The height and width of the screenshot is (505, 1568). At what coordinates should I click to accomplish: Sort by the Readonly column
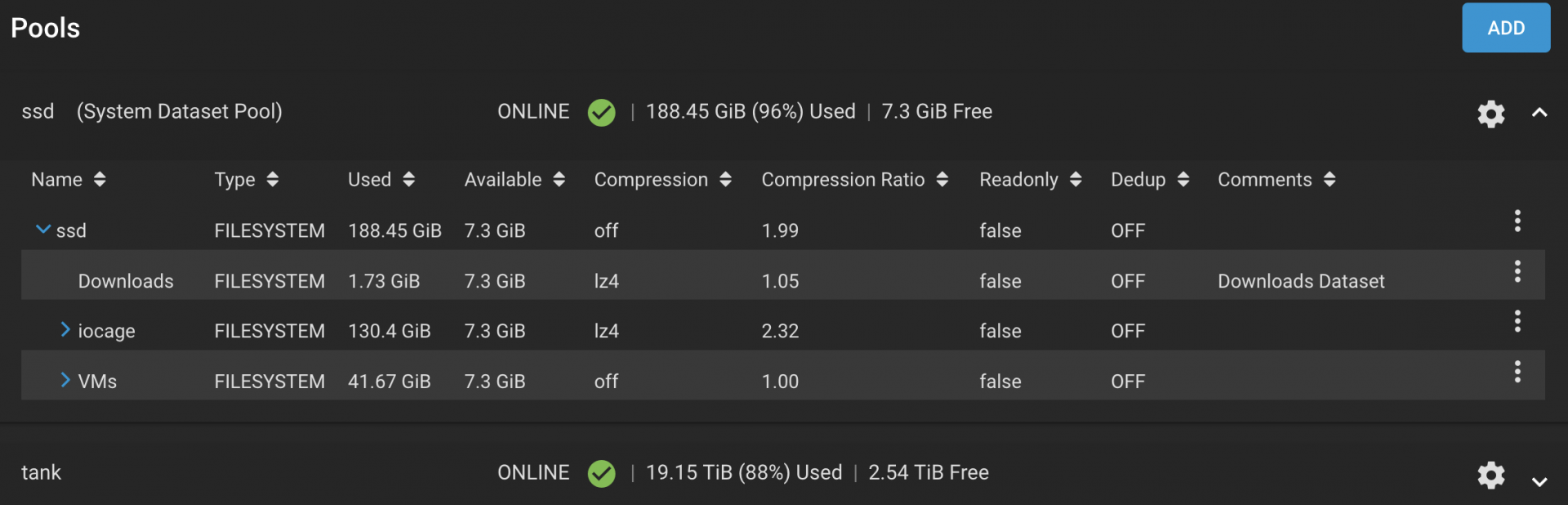[x=1031, y=180]
